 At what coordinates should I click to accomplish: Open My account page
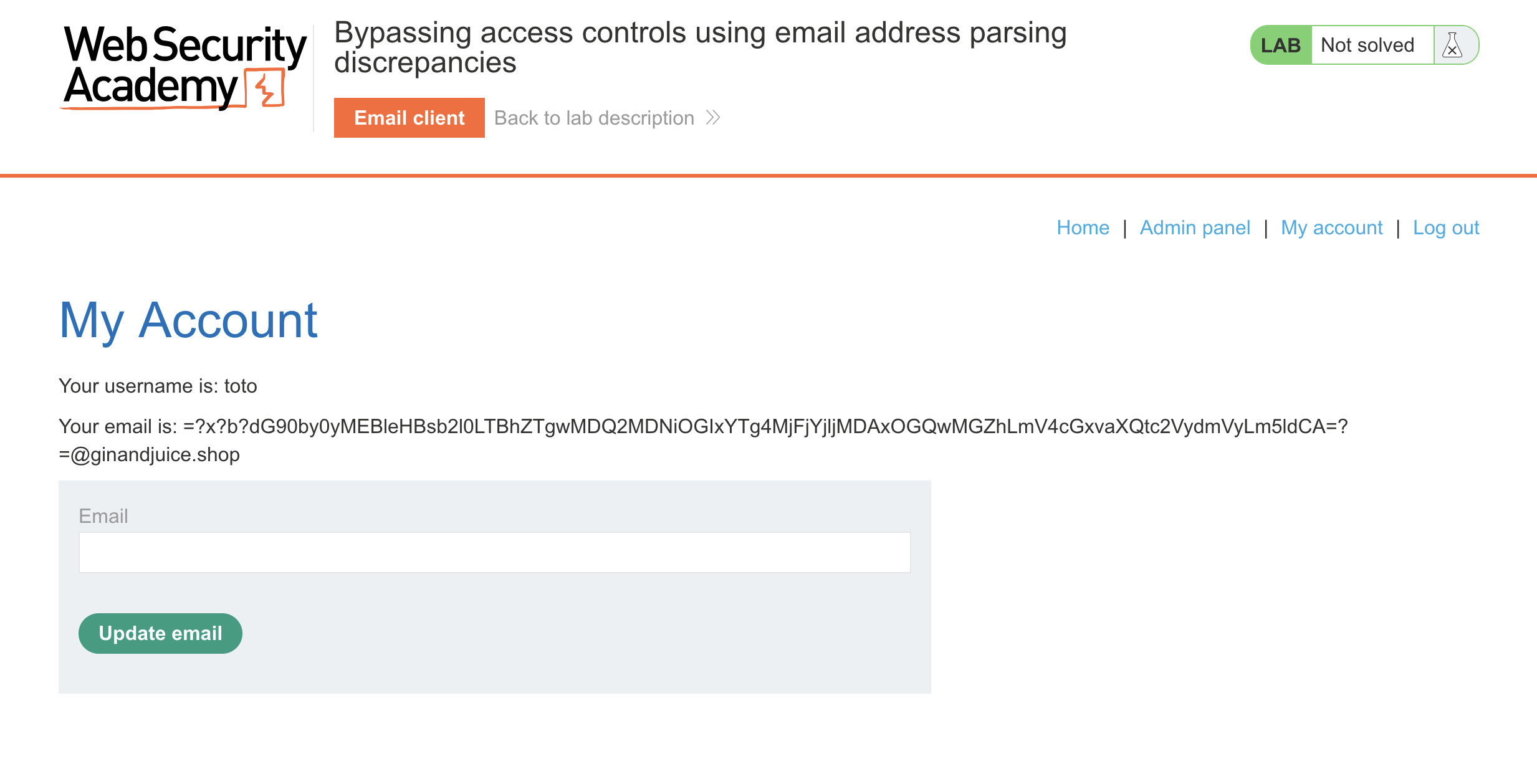[1331, 227]
